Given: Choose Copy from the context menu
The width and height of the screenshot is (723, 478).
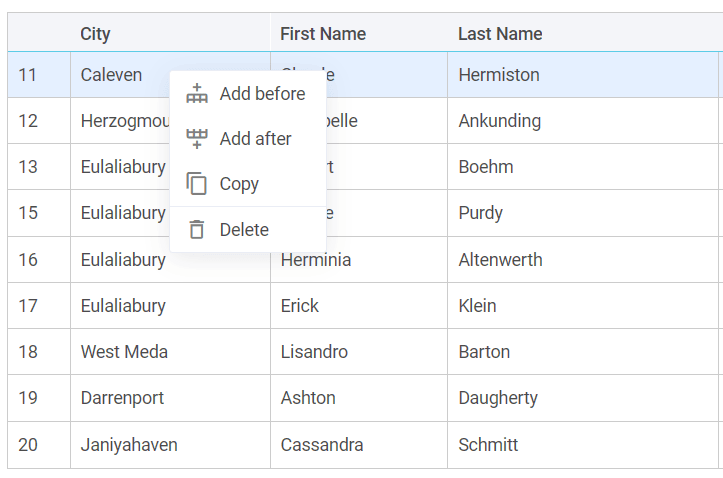Looking at the screenshot, I should point(239,184).
